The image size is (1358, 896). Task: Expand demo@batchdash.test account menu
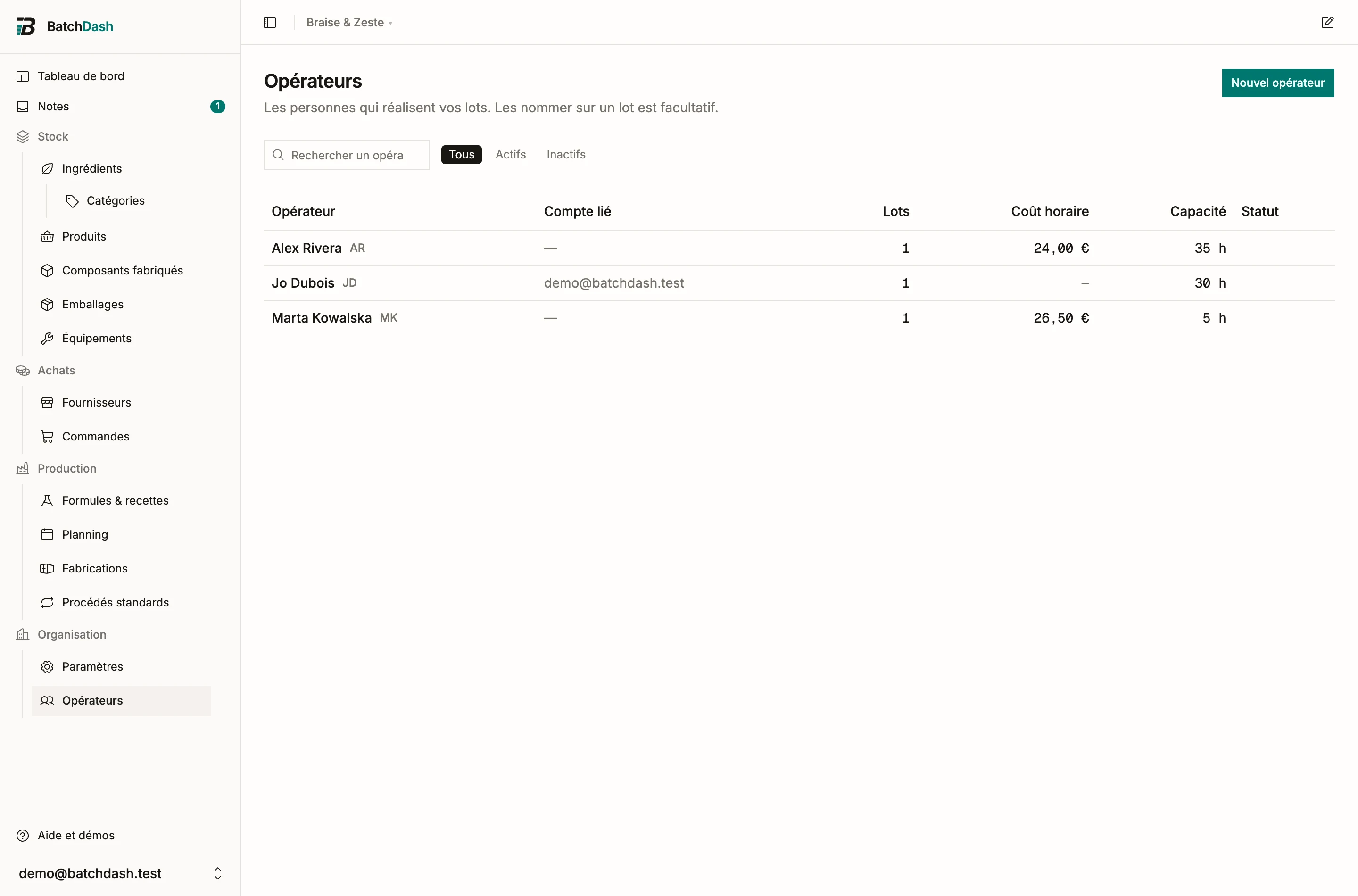point(120,872)
